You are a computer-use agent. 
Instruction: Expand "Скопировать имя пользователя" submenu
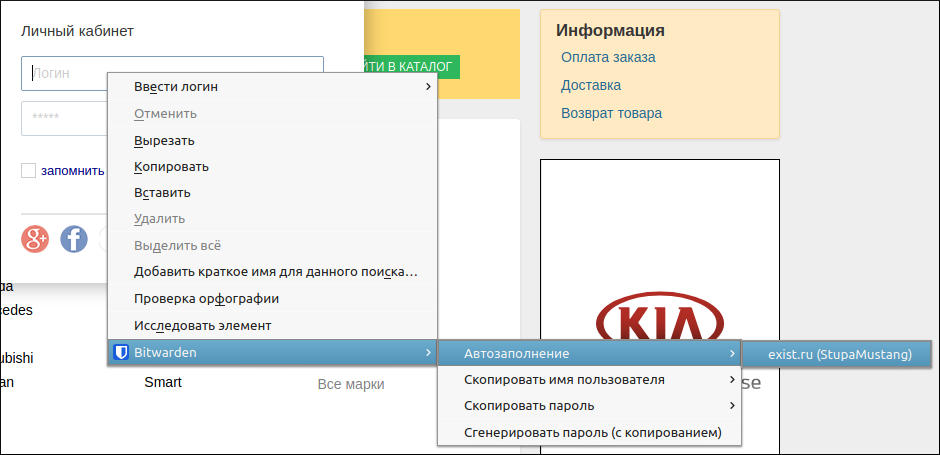[x=589, y=380]
